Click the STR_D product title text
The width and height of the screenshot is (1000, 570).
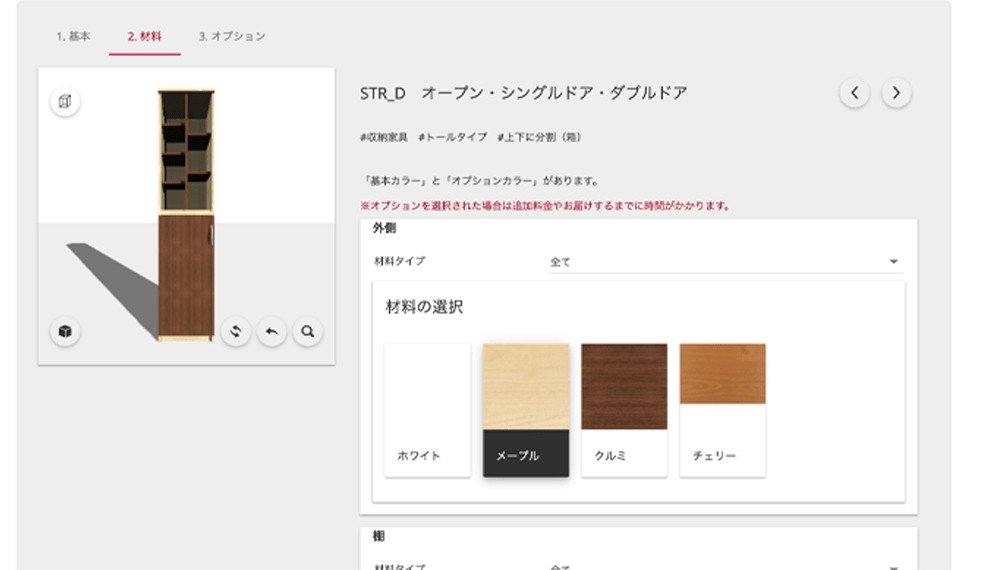tap(523, 93)
